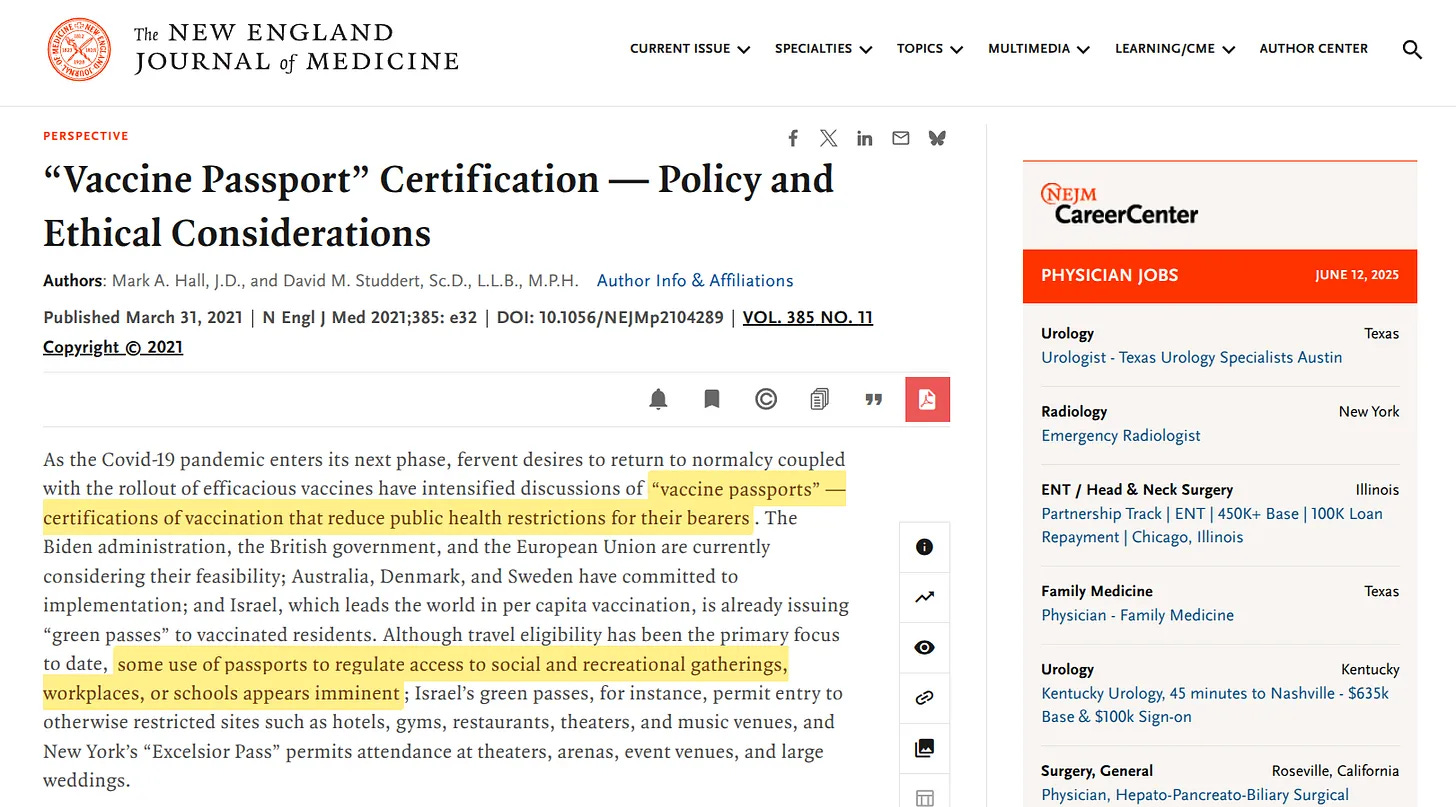This screenshot has height=807, width=1456.
Task: Click the NEJM circular seal logo
Action: pyautogui.click(x=79, y=49)
